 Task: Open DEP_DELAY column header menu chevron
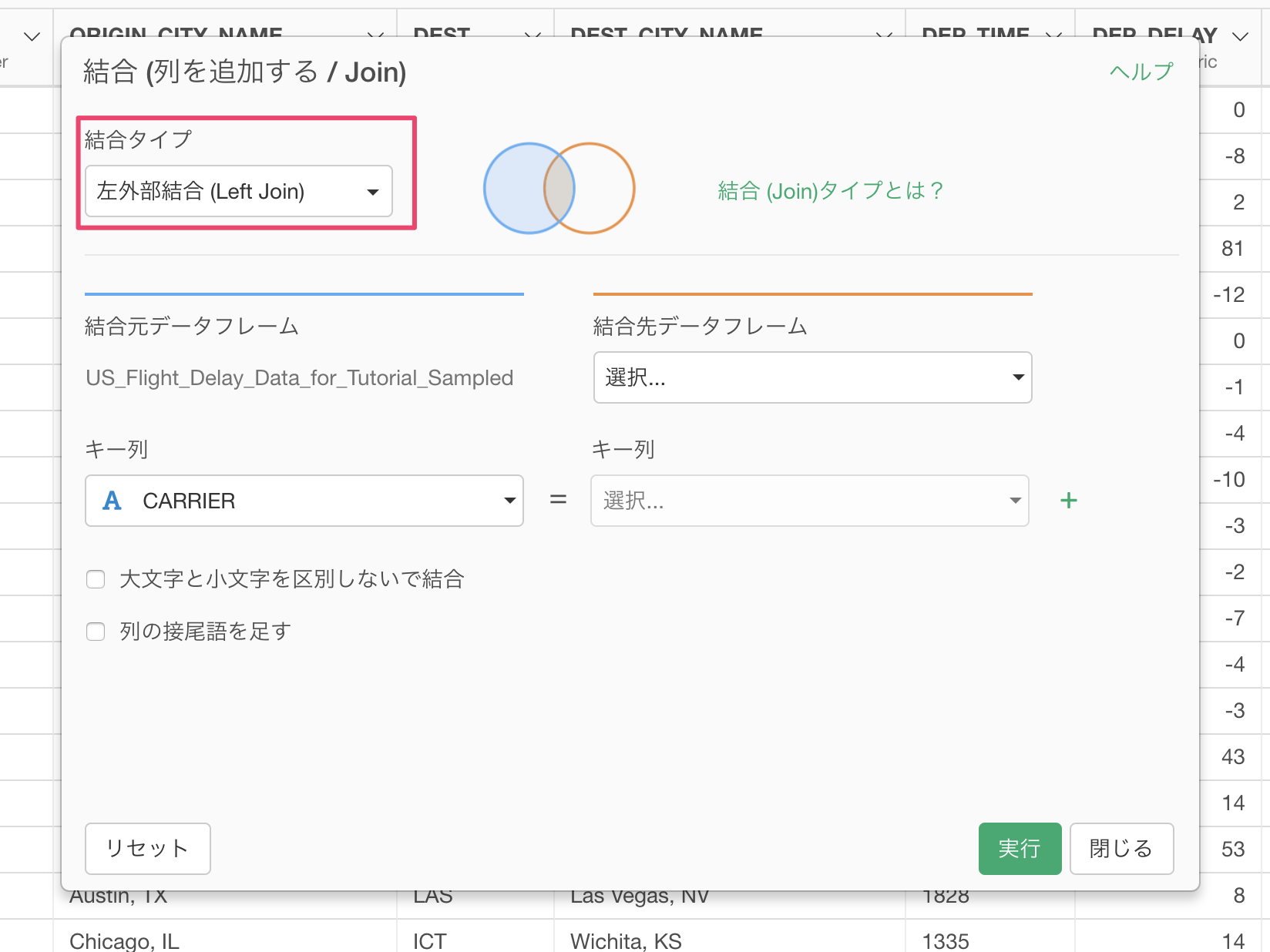[1240, 36]
